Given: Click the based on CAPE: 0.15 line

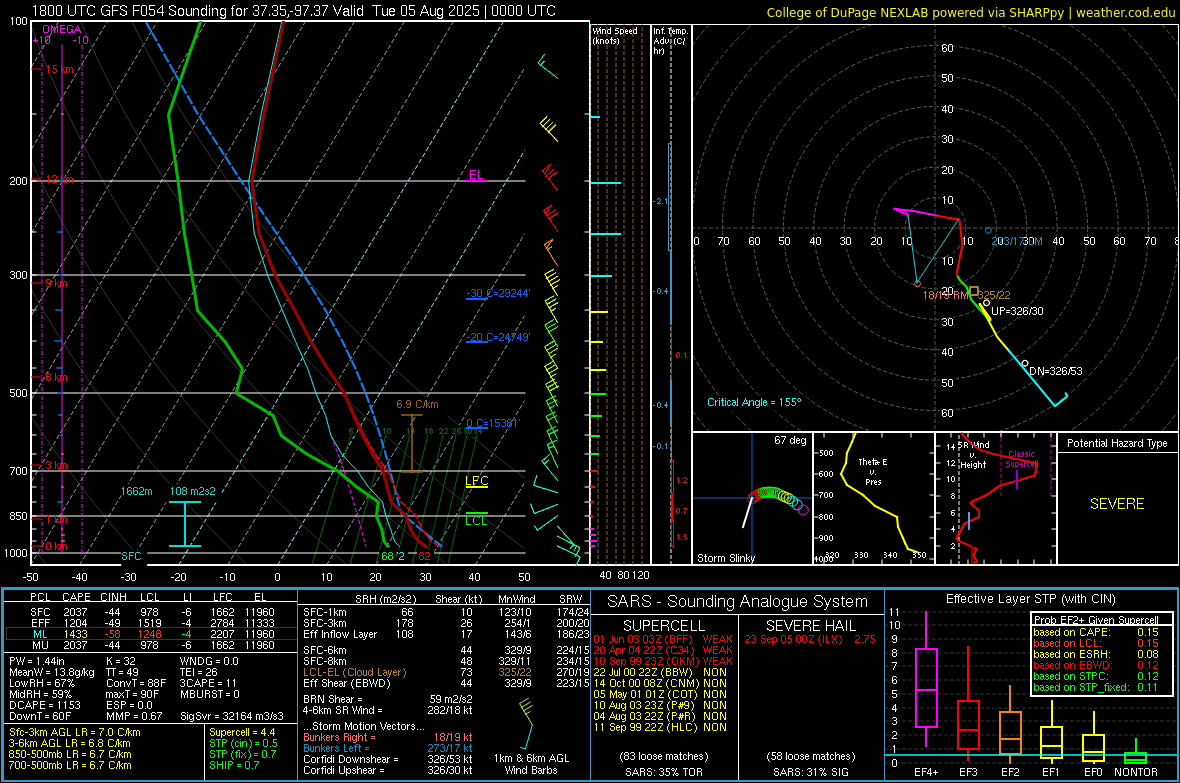Looking at the screenshot, I should click(1096, 632).
